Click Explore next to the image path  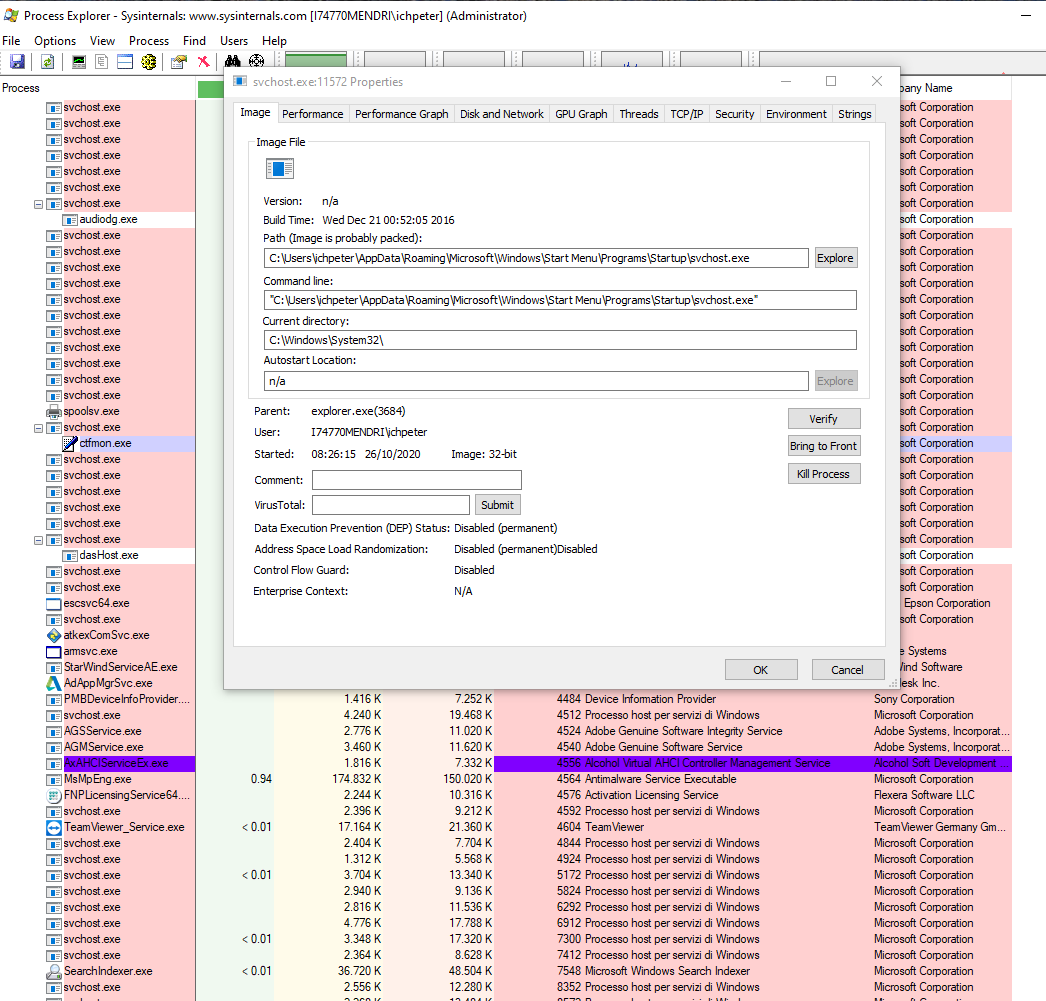[836, 258]
